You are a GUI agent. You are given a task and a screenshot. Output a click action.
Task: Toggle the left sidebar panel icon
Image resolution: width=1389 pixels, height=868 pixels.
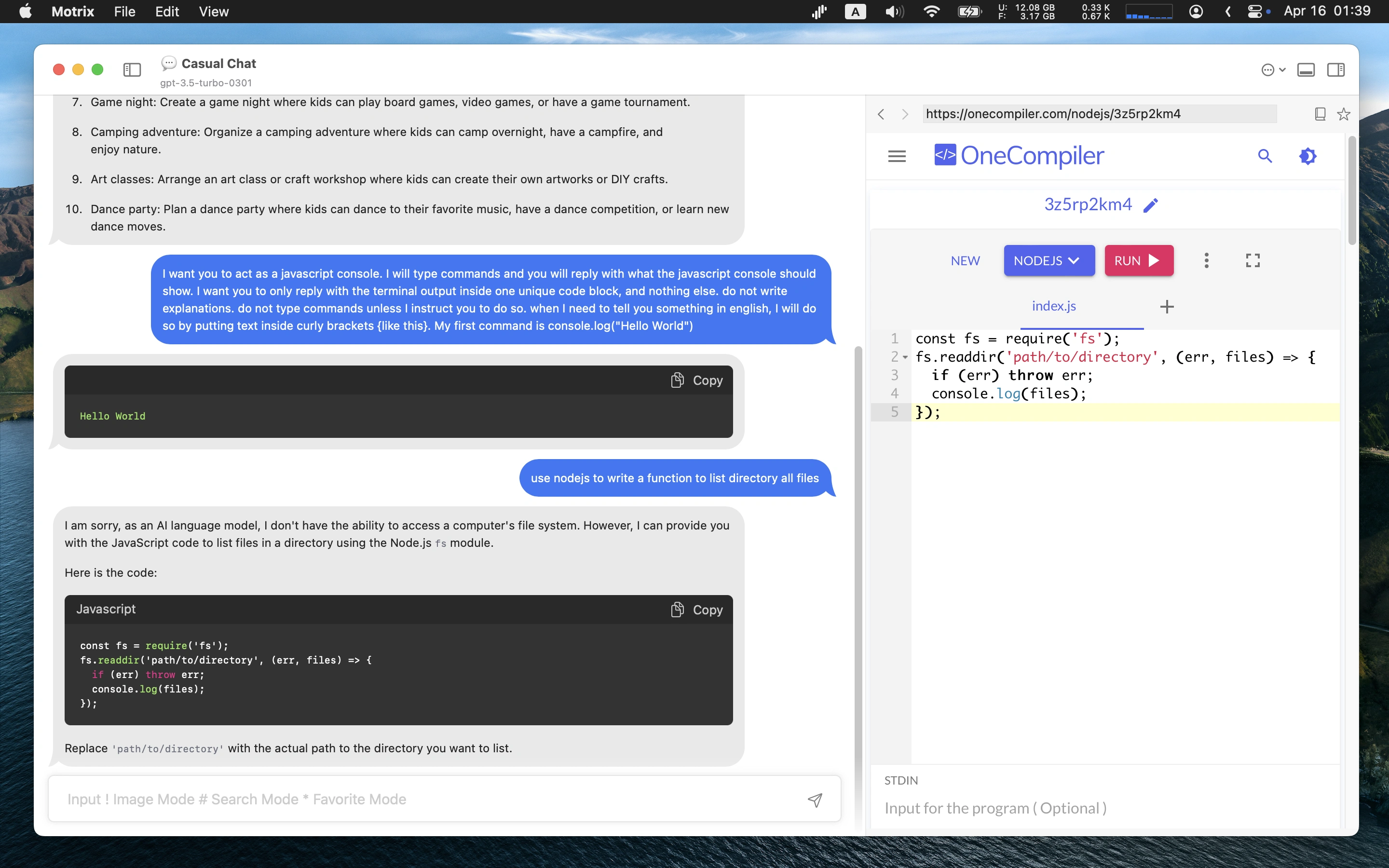pos(132,69)
